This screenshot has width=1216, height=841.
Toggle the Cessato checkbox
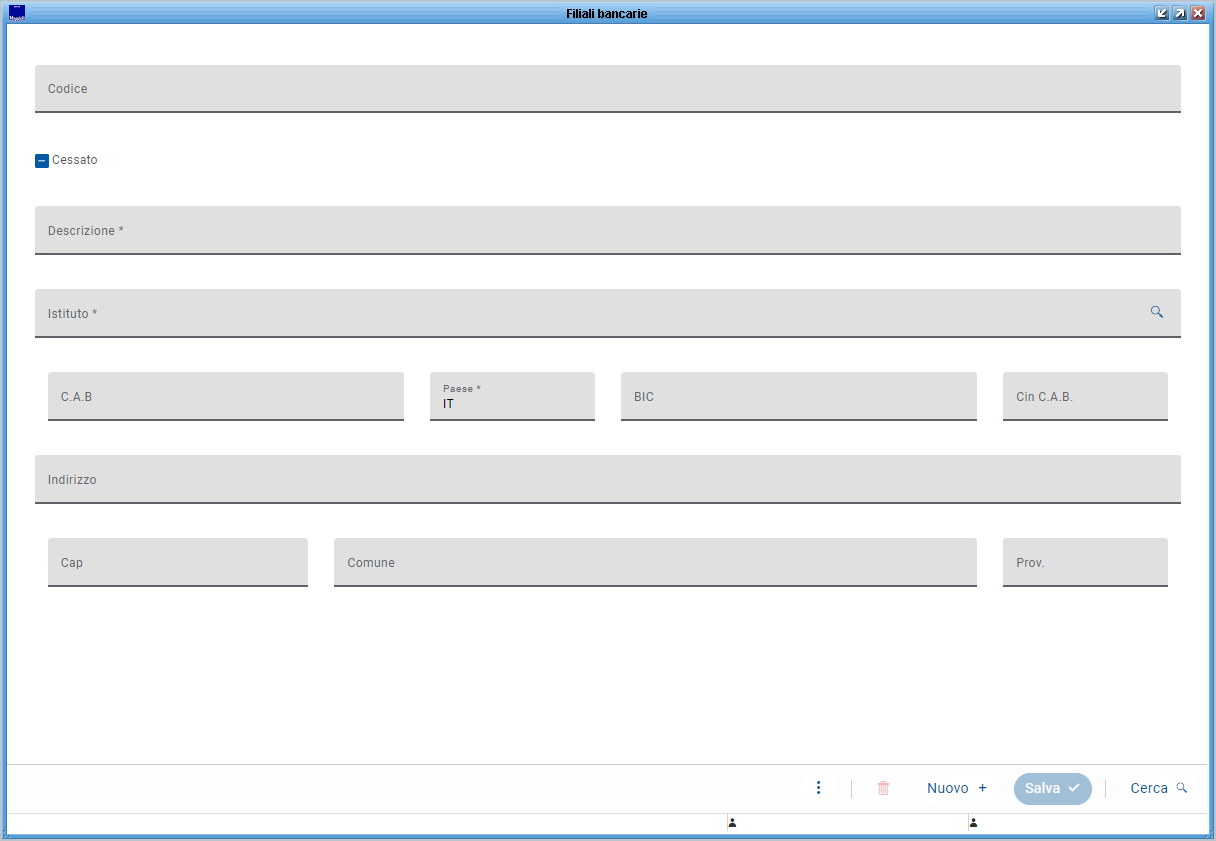click(42, 160)
